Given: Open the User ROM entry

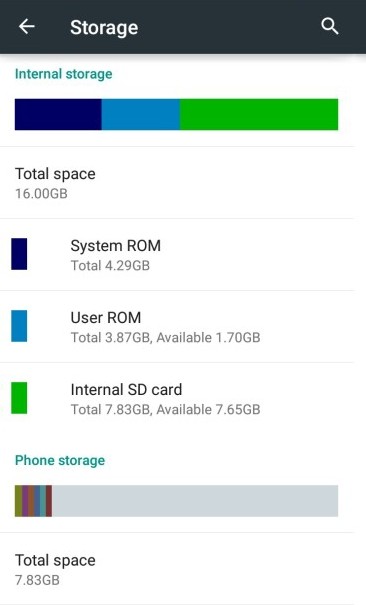Looking at the screenshot, I should pyautogui.click(x=177, y=327).
